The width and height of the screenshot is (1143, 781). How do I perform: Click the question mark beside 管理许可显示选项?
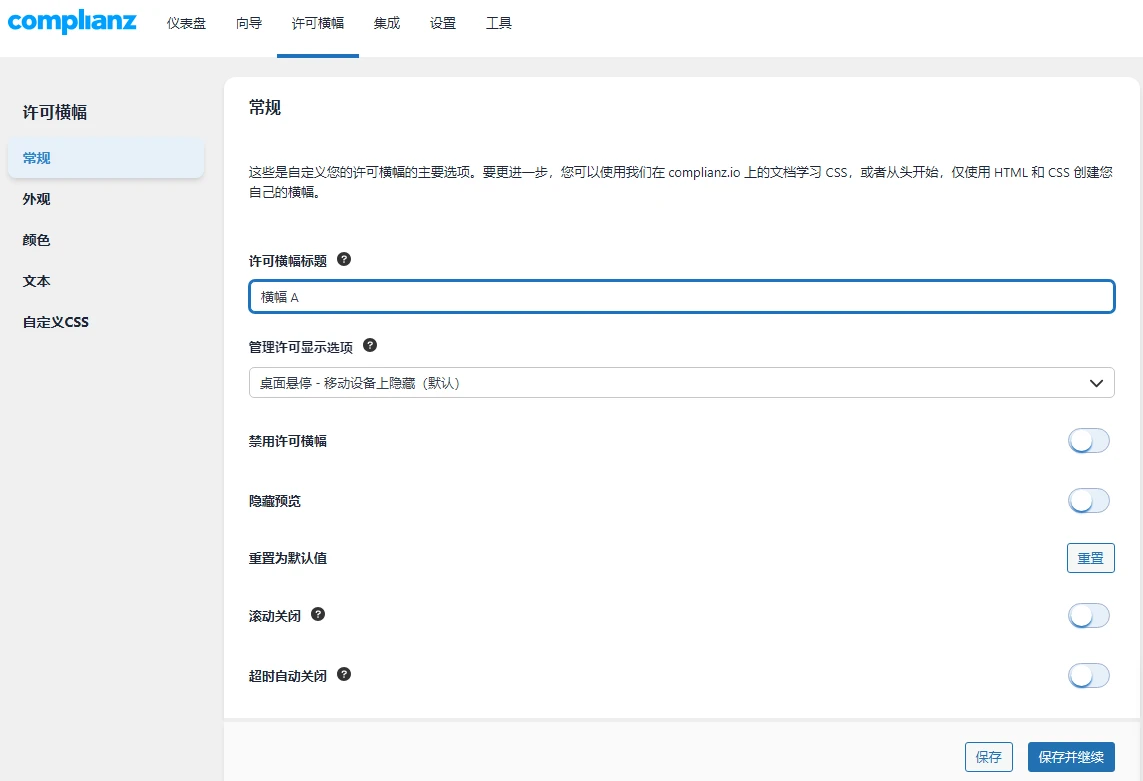369,345
